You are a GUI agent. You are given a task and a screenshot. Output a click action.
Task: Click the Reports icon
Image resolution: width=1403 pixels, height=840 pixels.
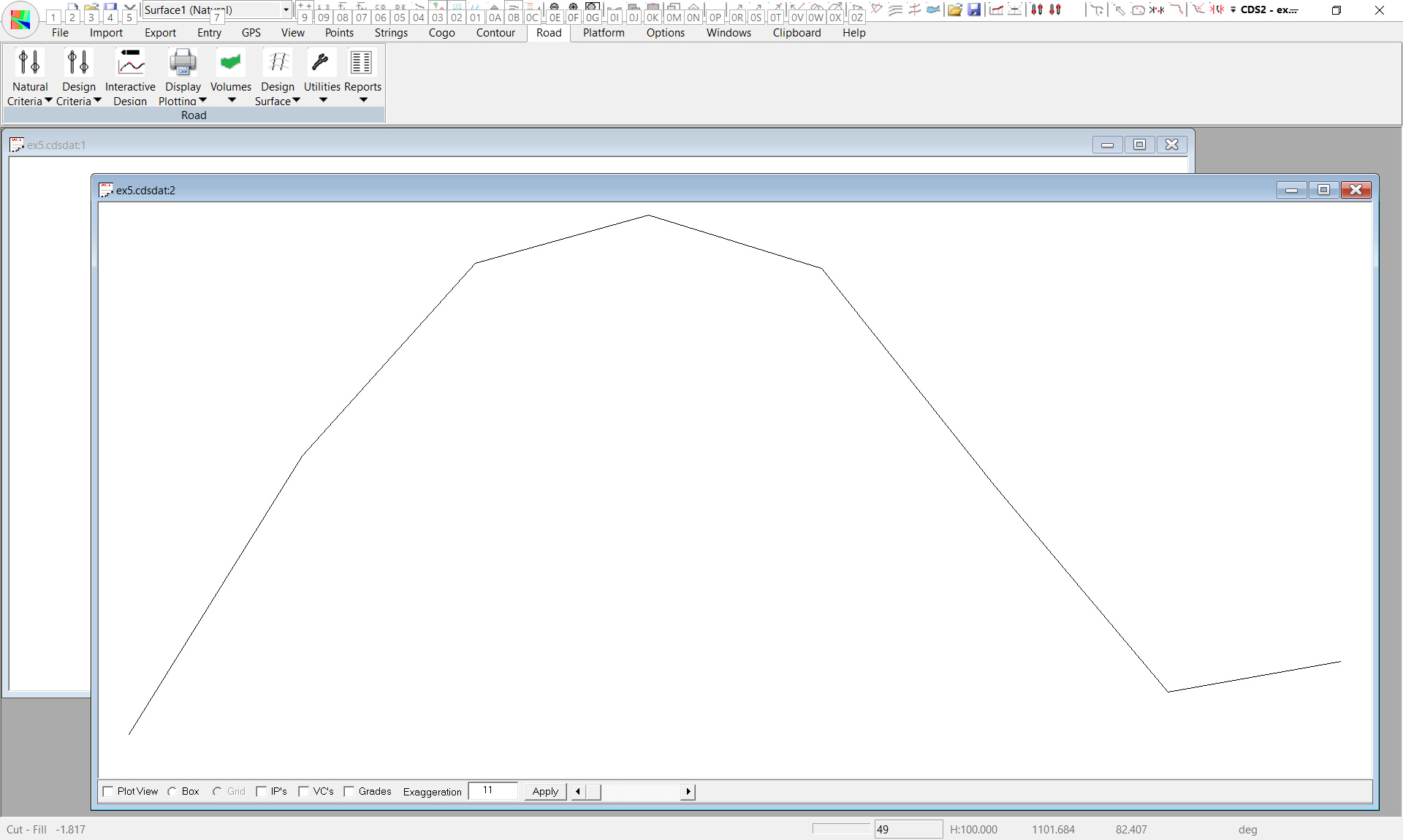(362, 64)
